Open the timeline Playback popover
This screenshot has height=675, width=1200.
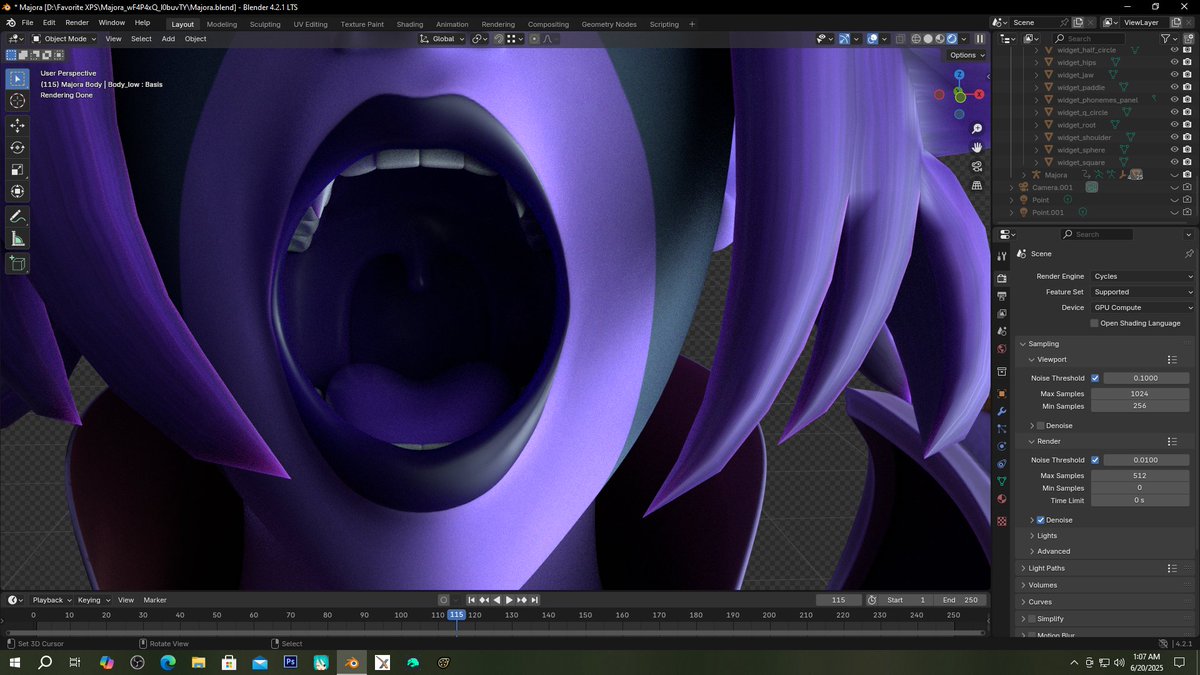pyautogui.click(x=50, y=600)
